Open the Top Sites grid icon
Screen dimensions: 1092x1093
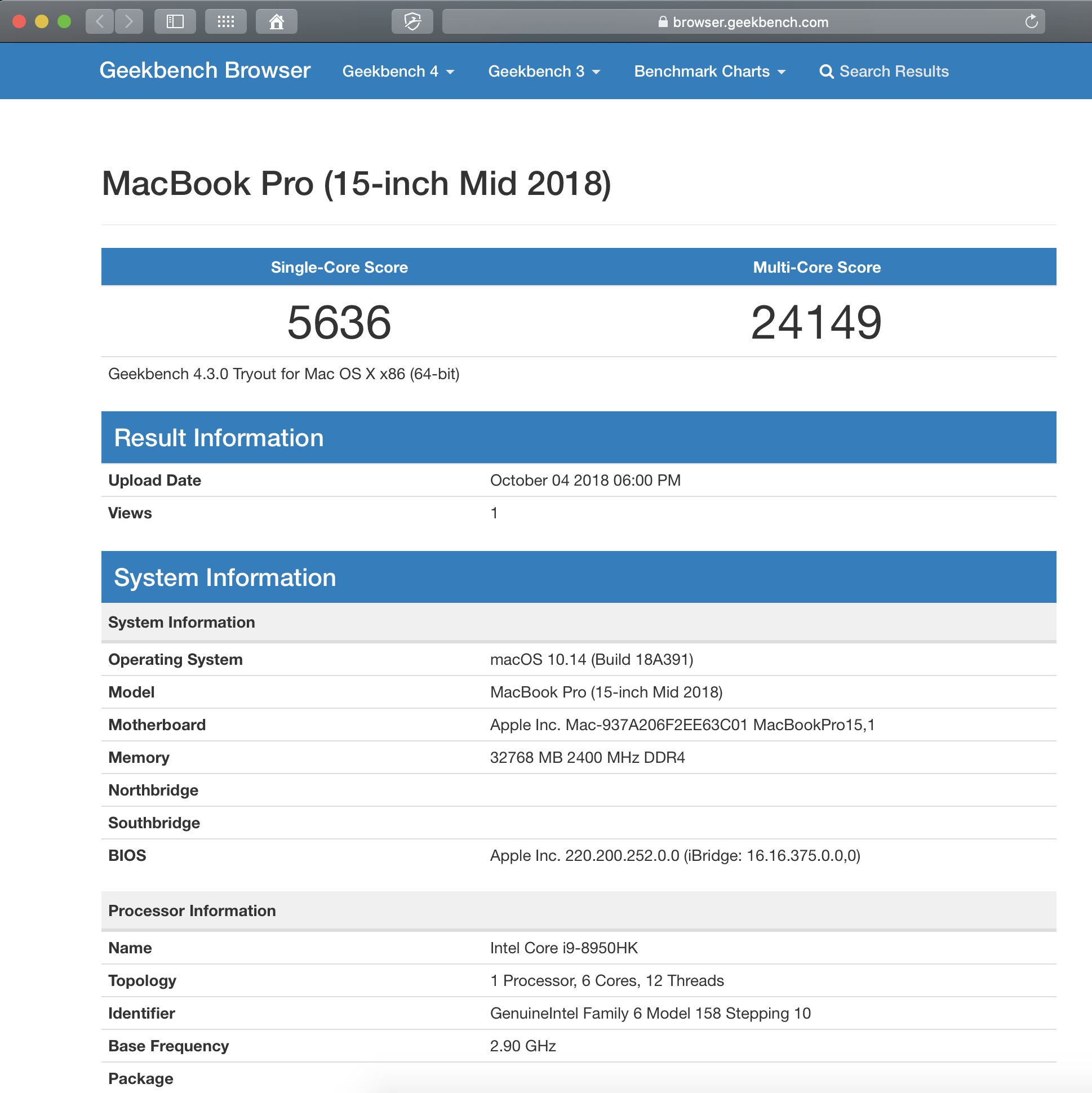[x=226, y=21]
